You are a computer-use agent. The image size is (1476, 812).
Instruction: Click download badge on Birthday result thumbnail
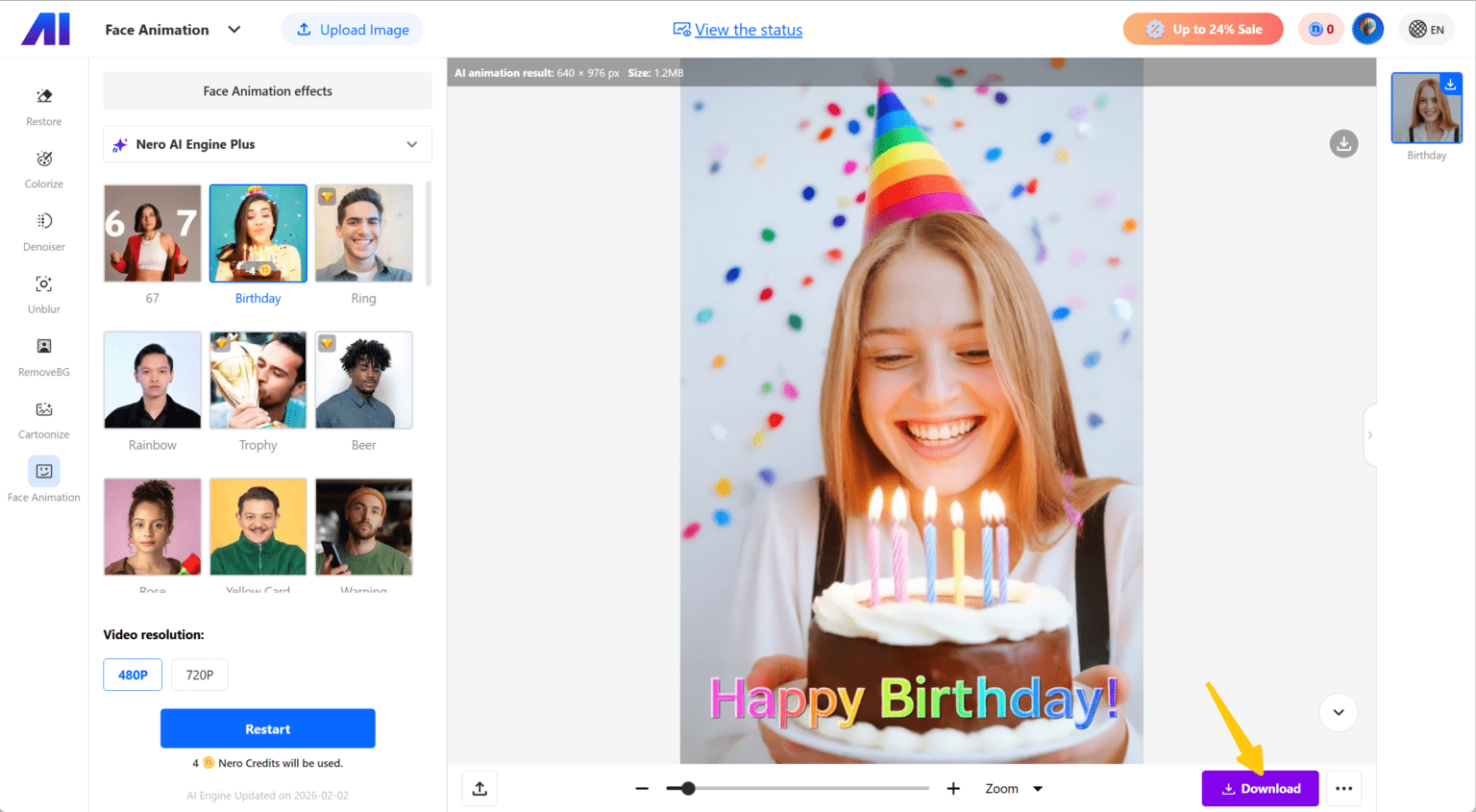click(1450, 85)
